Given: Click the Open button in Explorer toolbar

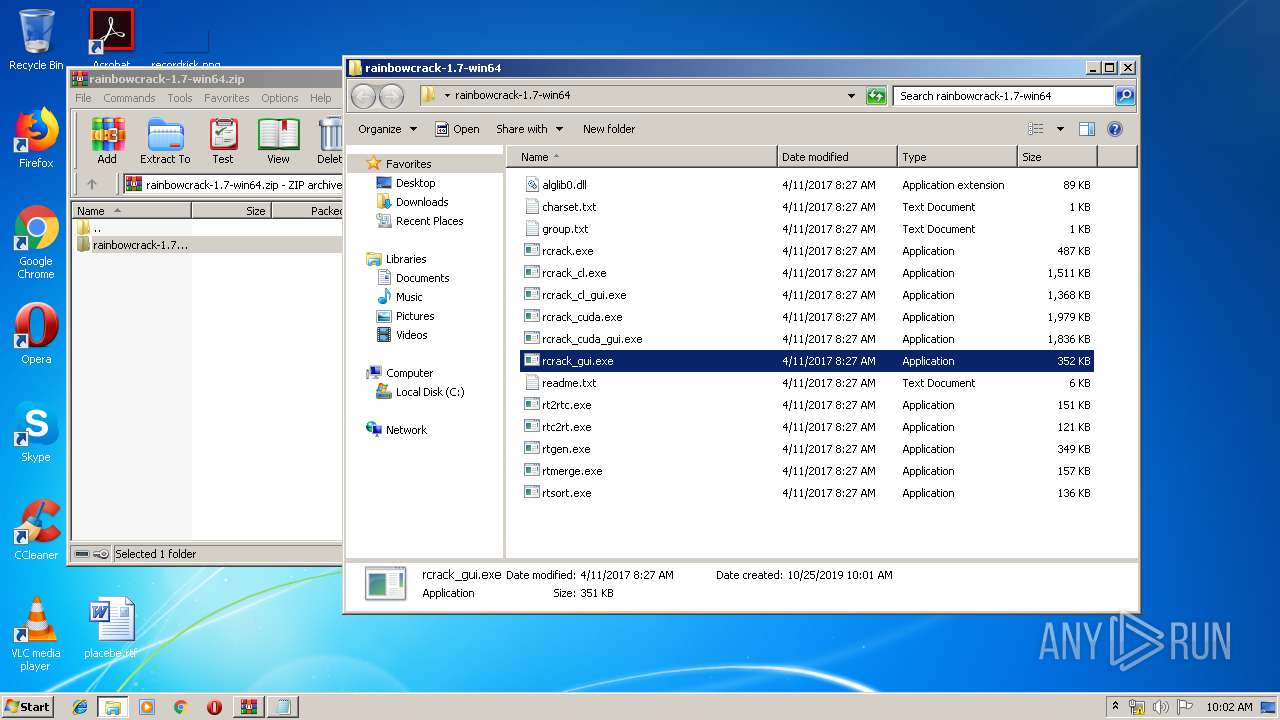Looking at the screenshot, I should tap(457, 129).
